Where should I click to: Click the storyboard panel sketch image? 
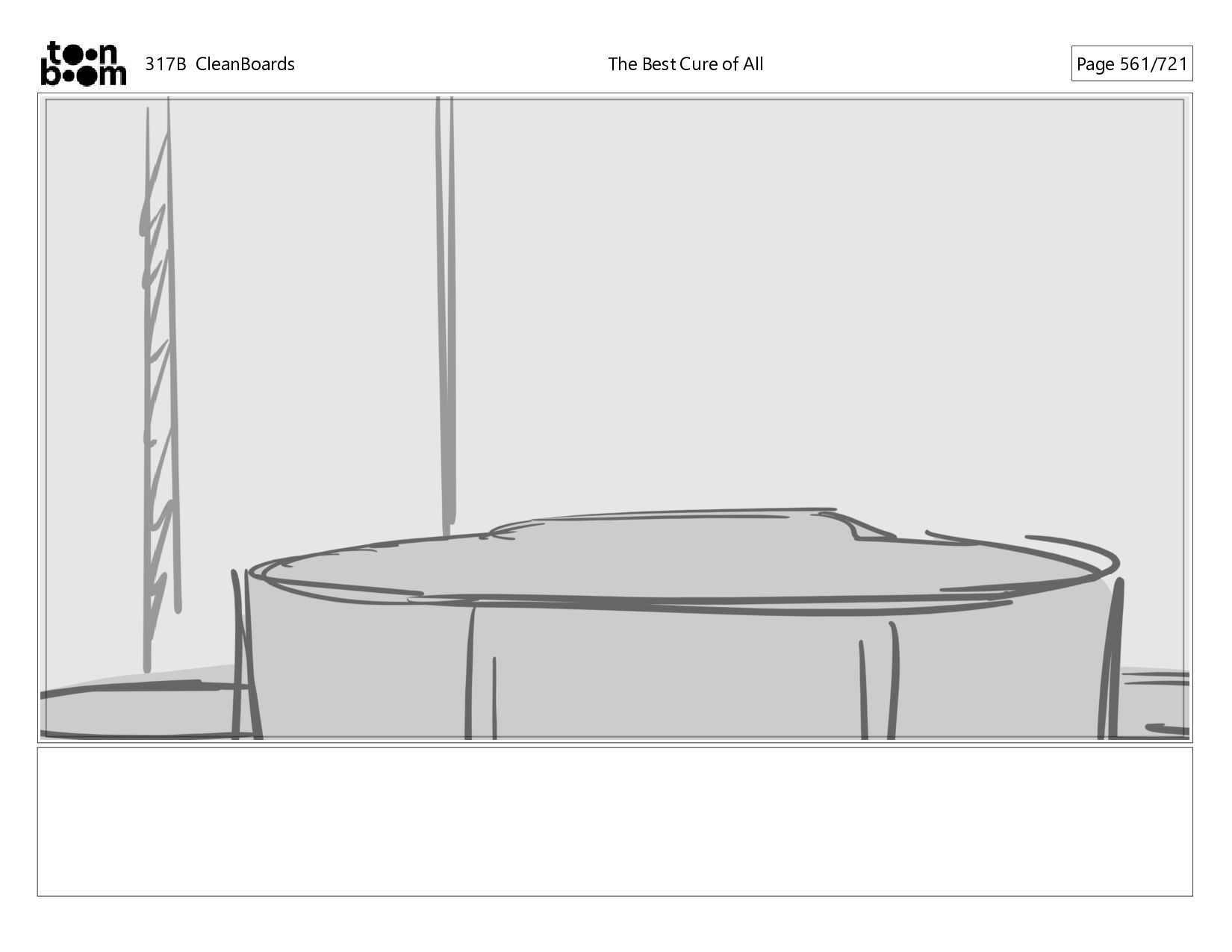pyautogui.click(x=615, y=418)
